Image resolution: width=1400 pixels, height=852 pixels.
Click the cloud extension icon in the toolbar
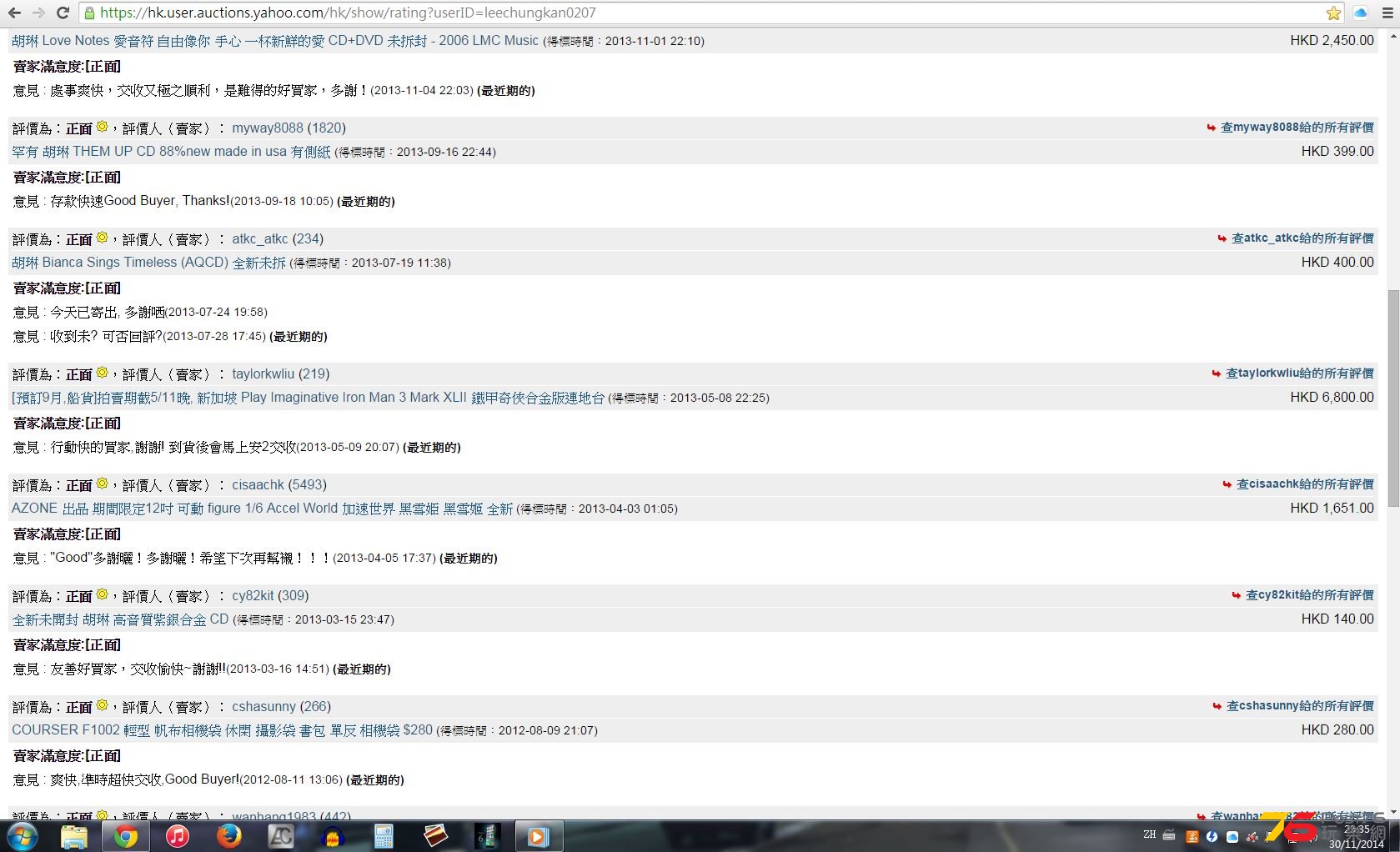point(1361,13)
